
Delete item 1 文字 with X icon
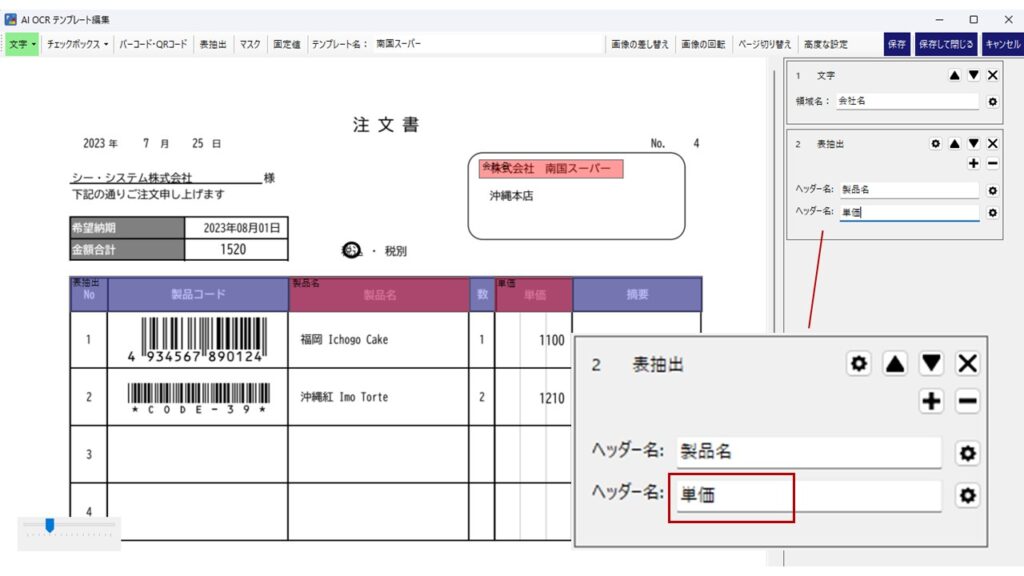click(993, 75)
